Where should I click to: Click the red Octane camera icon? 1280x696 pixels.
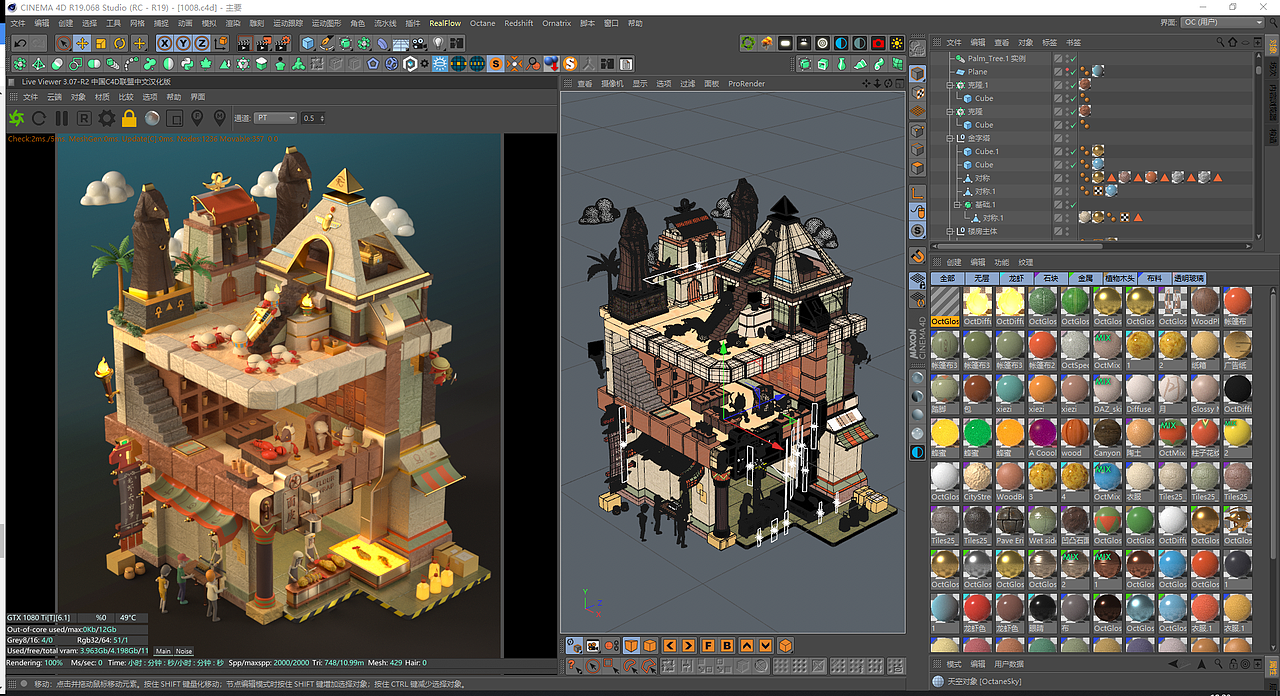point(878,43)
